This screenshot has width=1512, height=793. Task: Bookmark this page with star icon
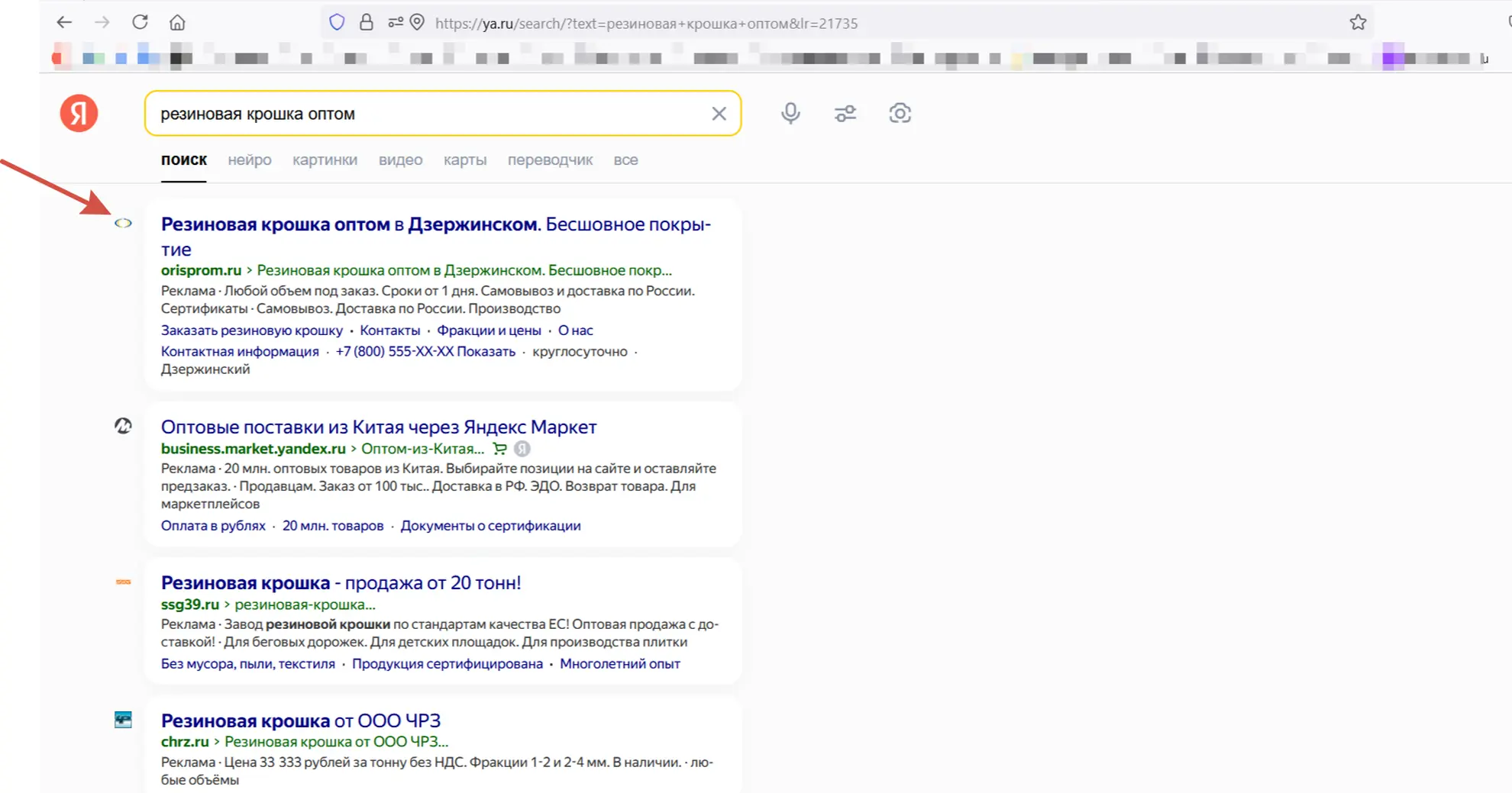point(1357,23)
